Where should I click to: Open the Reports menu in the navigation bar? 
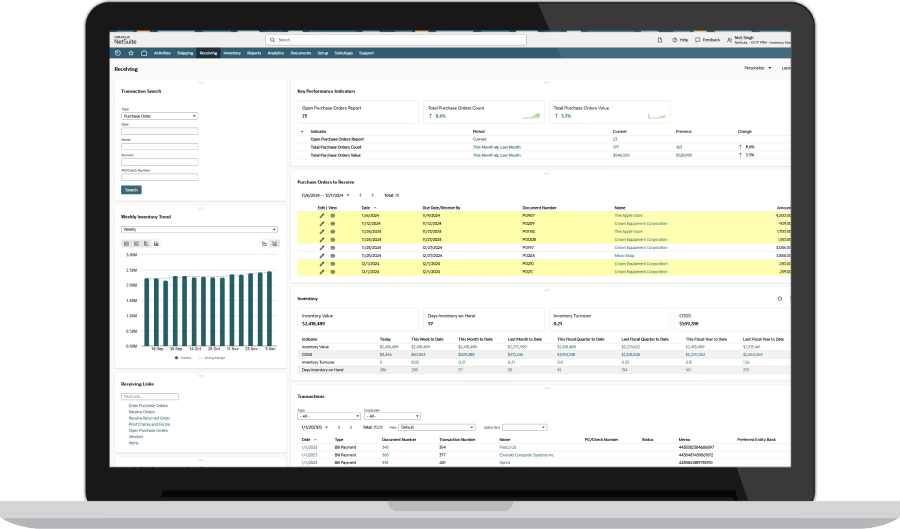coord(254,53)
